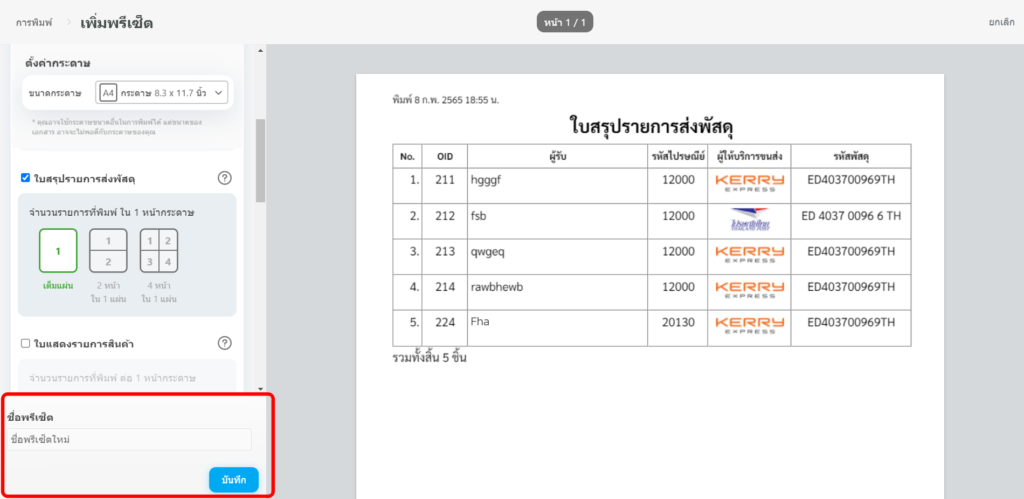The image size is (1024, 499).
Task: Click ยกเลิก cancel link
Action: click(x=1002, y=22)
